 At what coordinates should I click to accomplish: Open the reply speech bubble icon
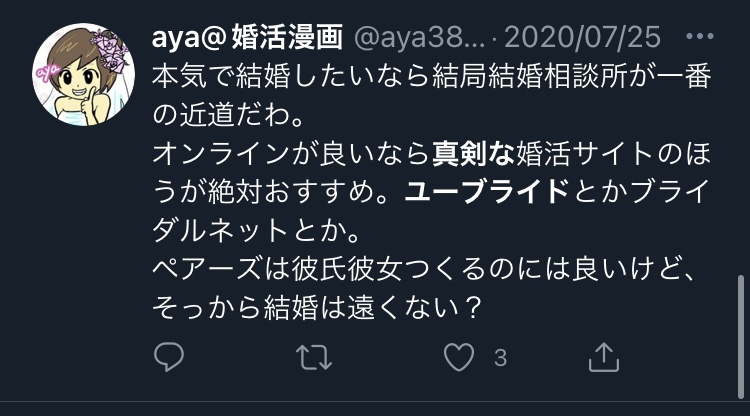[x=169, y=357]
